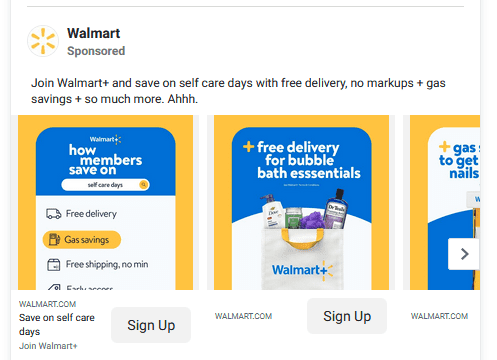Click Sign Up on first carousel card
497x360 pixels.
pos(151,325)
